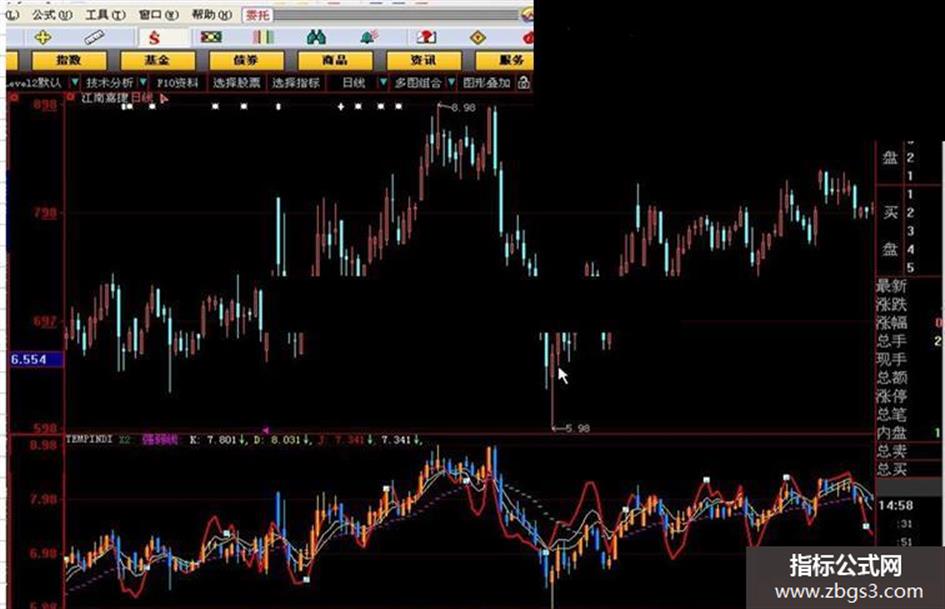Click the red dollar sign toolbar icon
Screen dimensions: 945x609
point(154,38)
